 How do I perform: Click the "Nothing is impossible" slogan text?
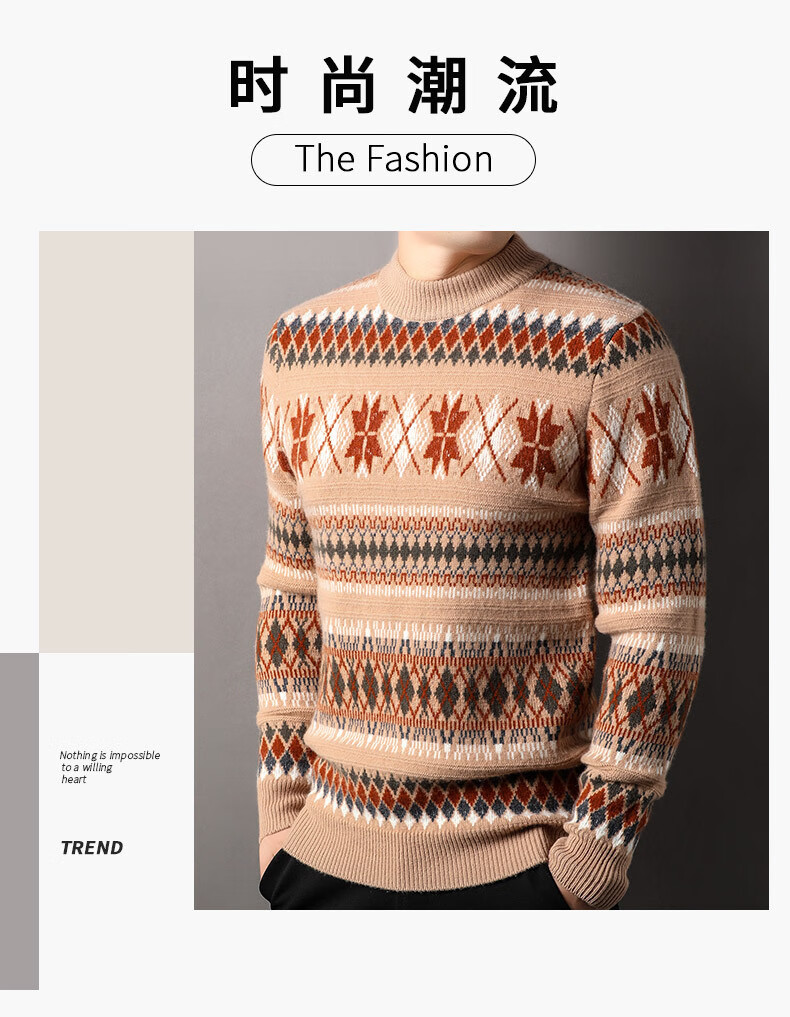pos(110,755)
